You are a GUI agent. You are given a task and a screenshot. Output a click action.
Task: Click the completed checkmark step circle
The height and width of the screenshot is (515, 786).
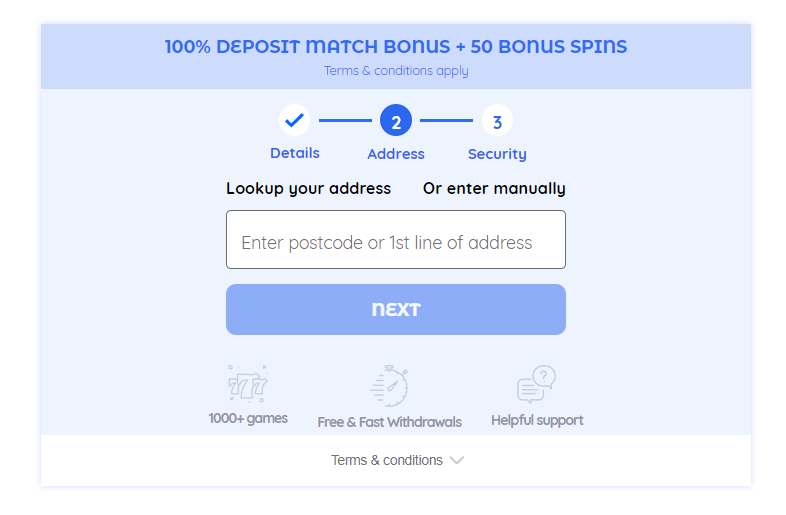[294, 120]
